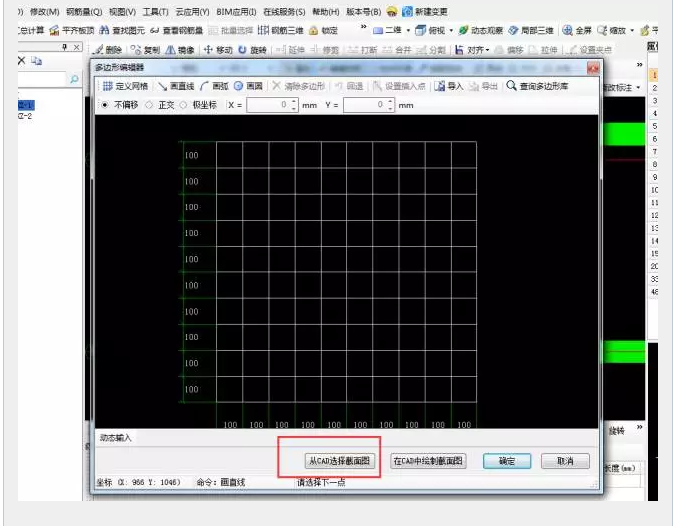Viewport: 675px width, 526px height.
Task: Open 查找图元 binoculars tool
Action: point(104,30)
